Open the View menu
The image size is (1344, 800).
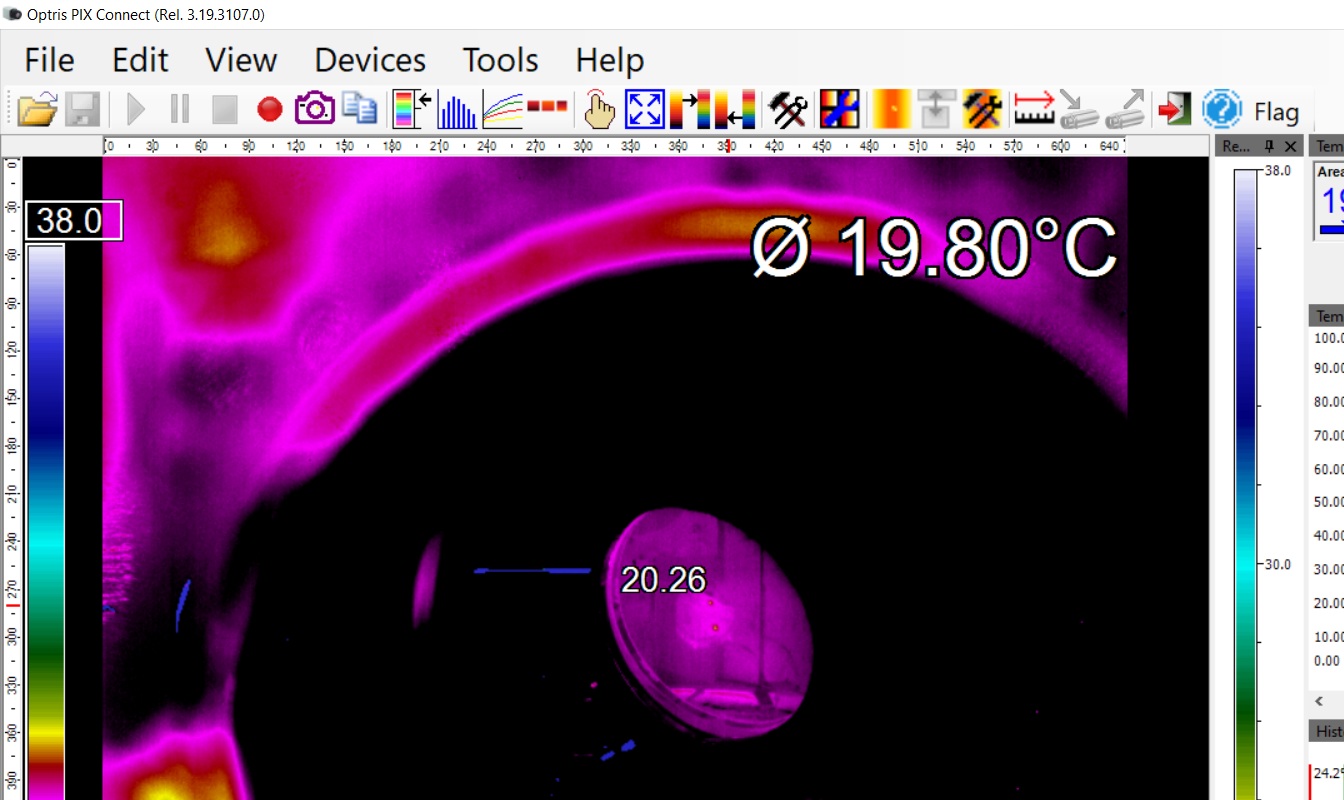pos(241,60)
